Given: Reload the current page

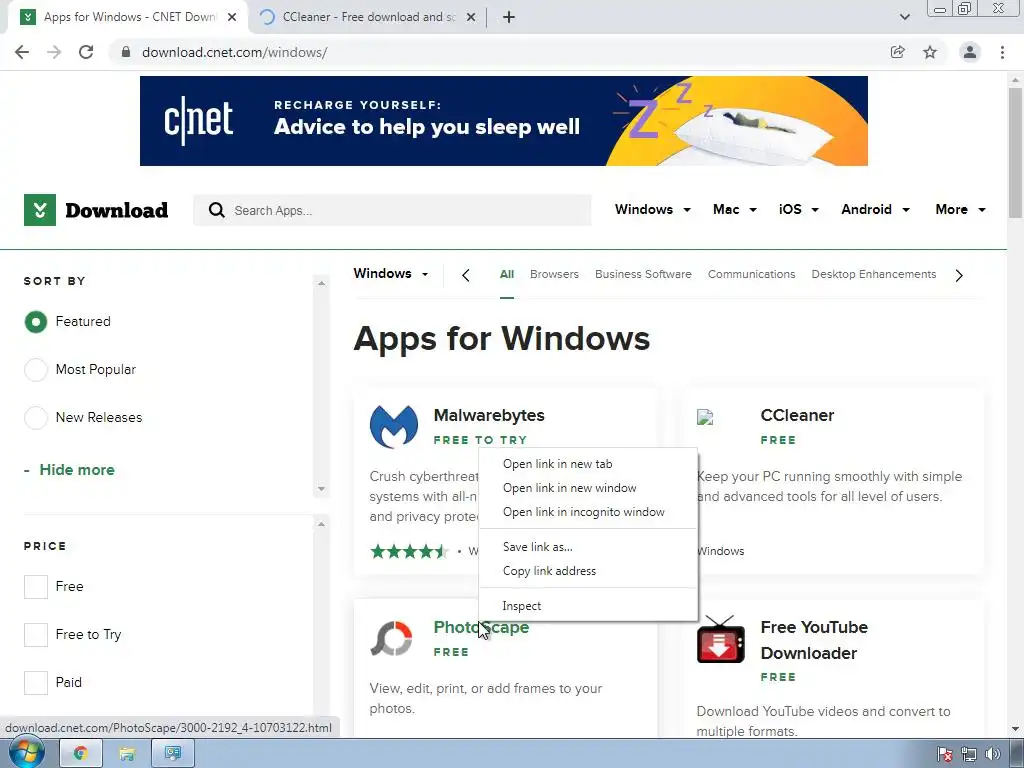Looking at the screenshot, I should point(86,52).
